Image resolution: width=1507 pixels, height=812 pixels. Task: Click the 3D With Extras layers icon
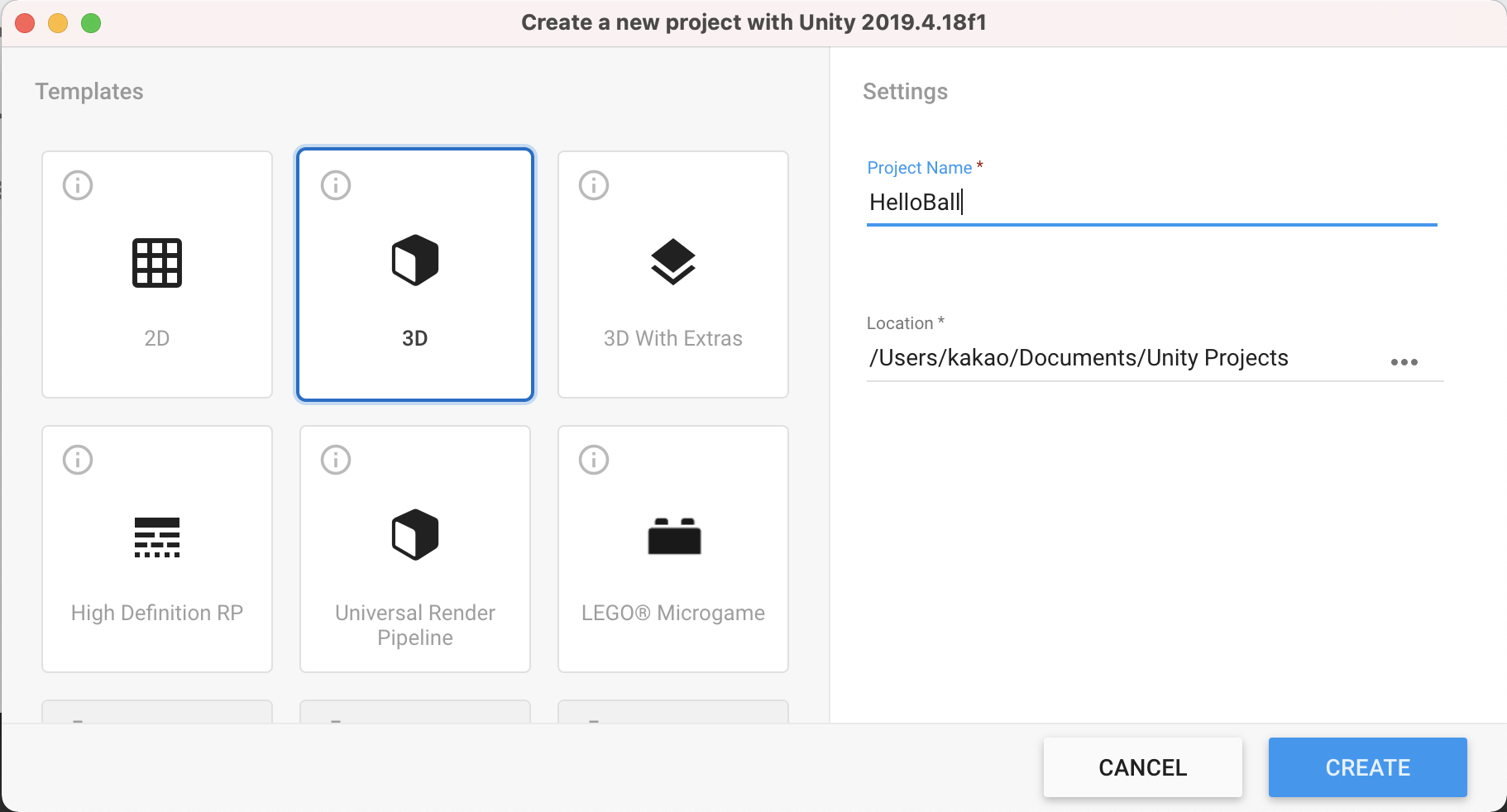(x=673, y=261)
